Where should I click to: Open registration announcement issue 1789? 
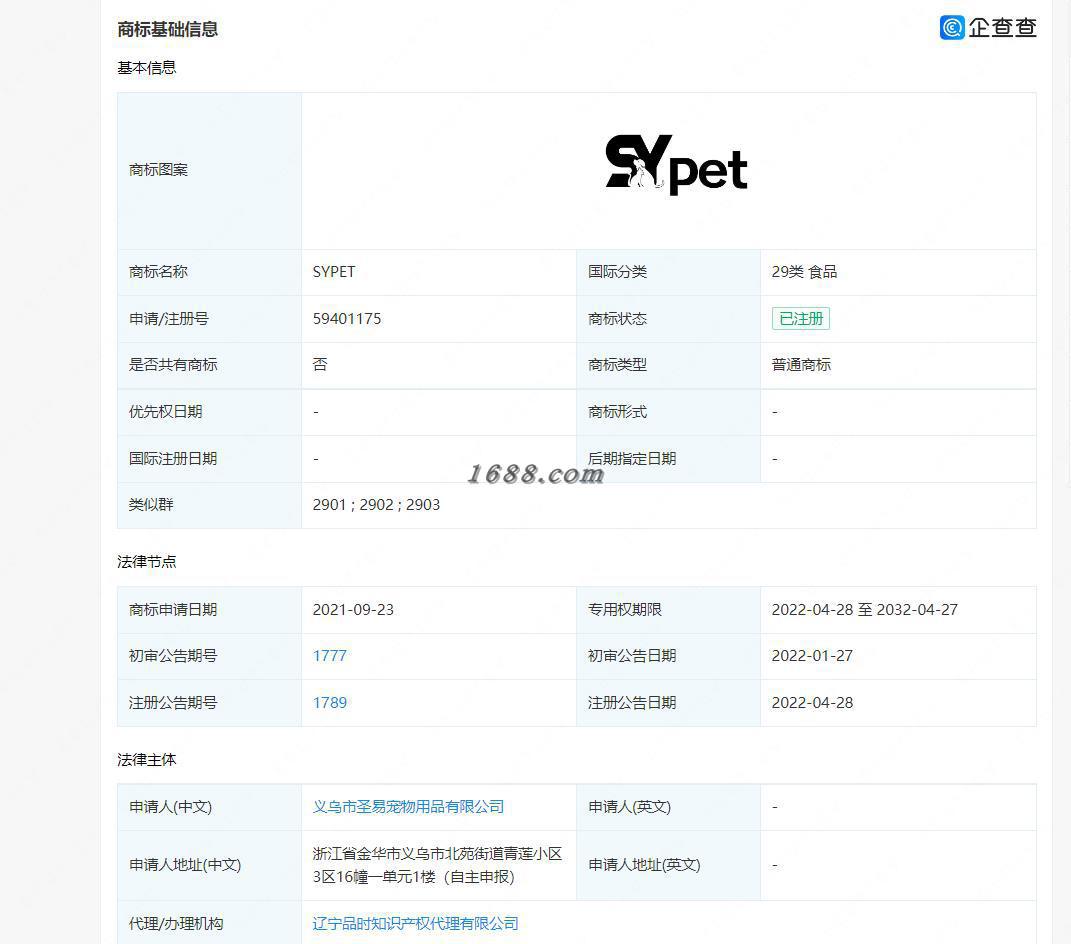[329, 702]
